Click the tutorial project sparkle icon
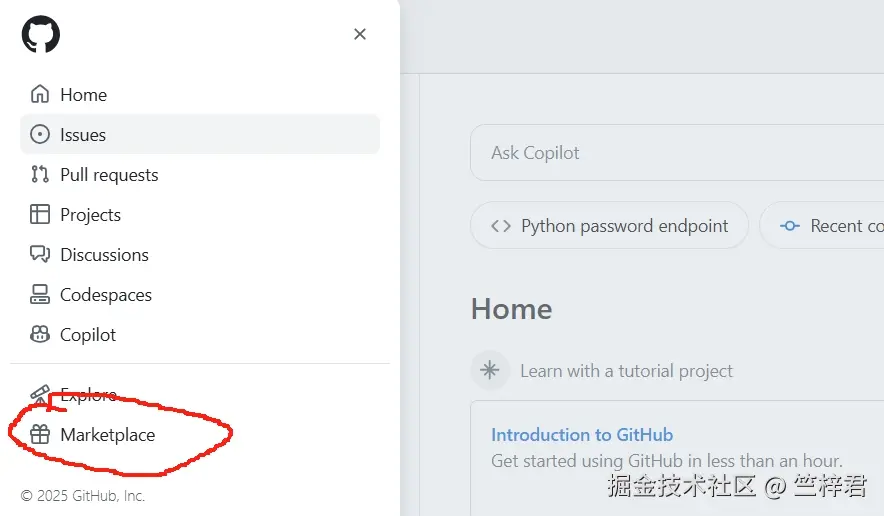Screen dimensions: 884x516 click(490, 371)
